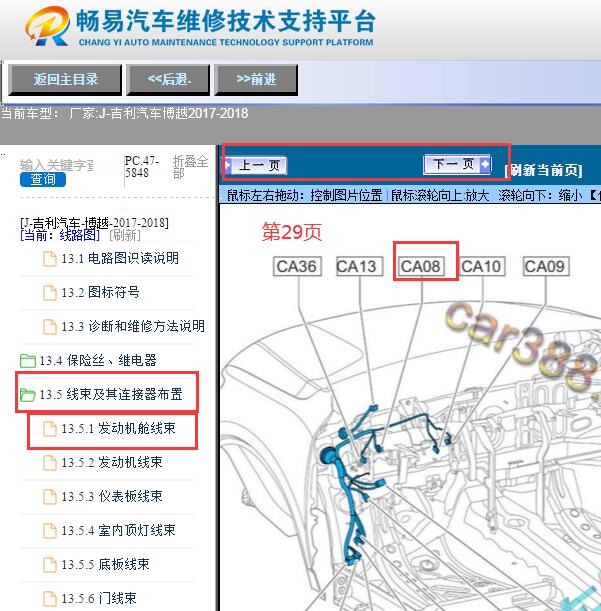The width and height of the screenshot is (601, 611).
Task: Click the CA13 connector label
Action: (x=359, y=267)
